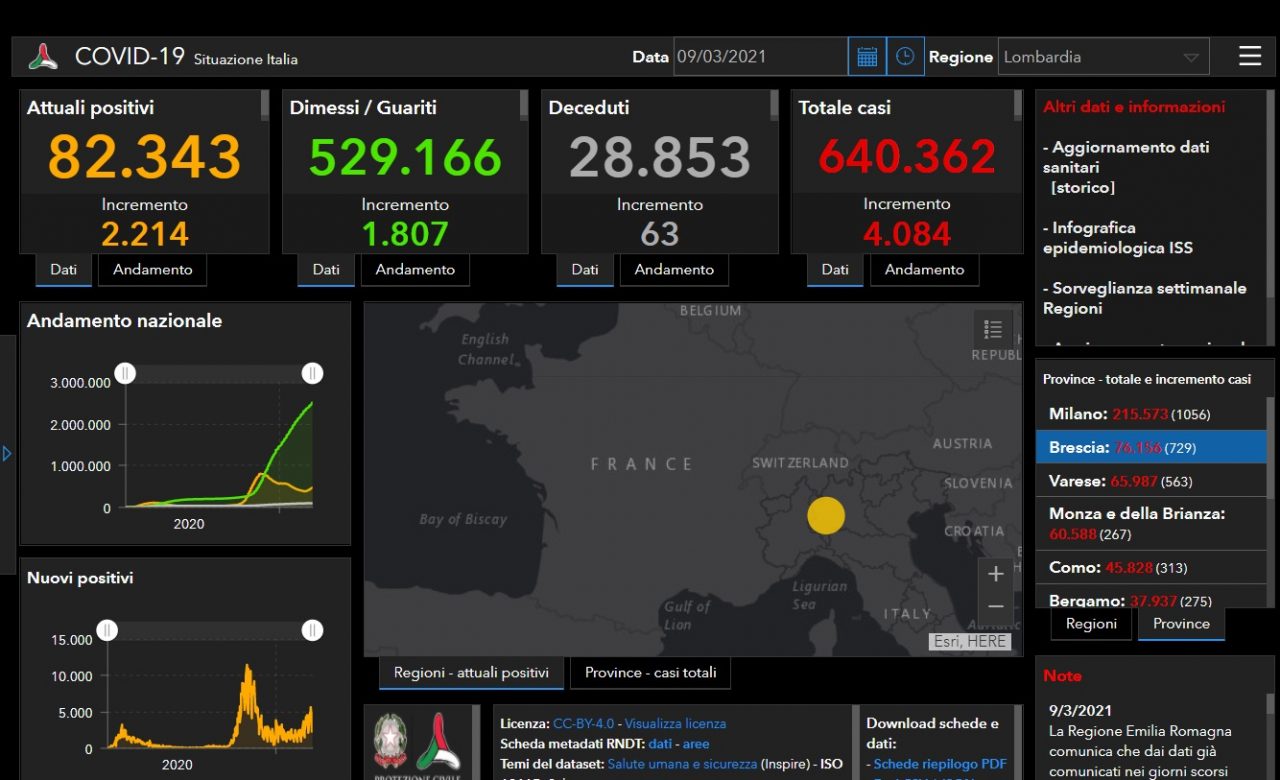Screen dimensions: 1280x780
Task: Click the clock time icon
Action: (904, 57)
